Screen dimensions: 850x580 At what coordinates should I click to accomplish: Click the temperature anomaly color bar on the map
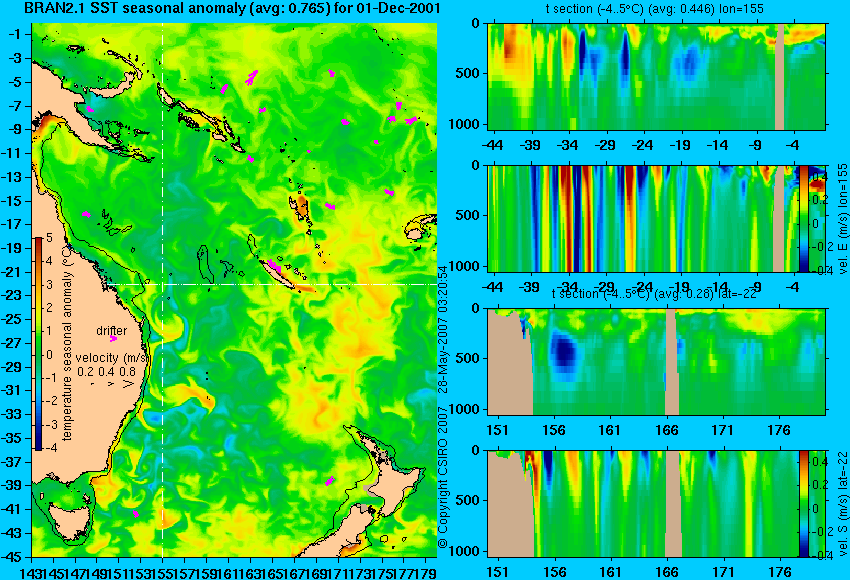(x=38, y=344)
